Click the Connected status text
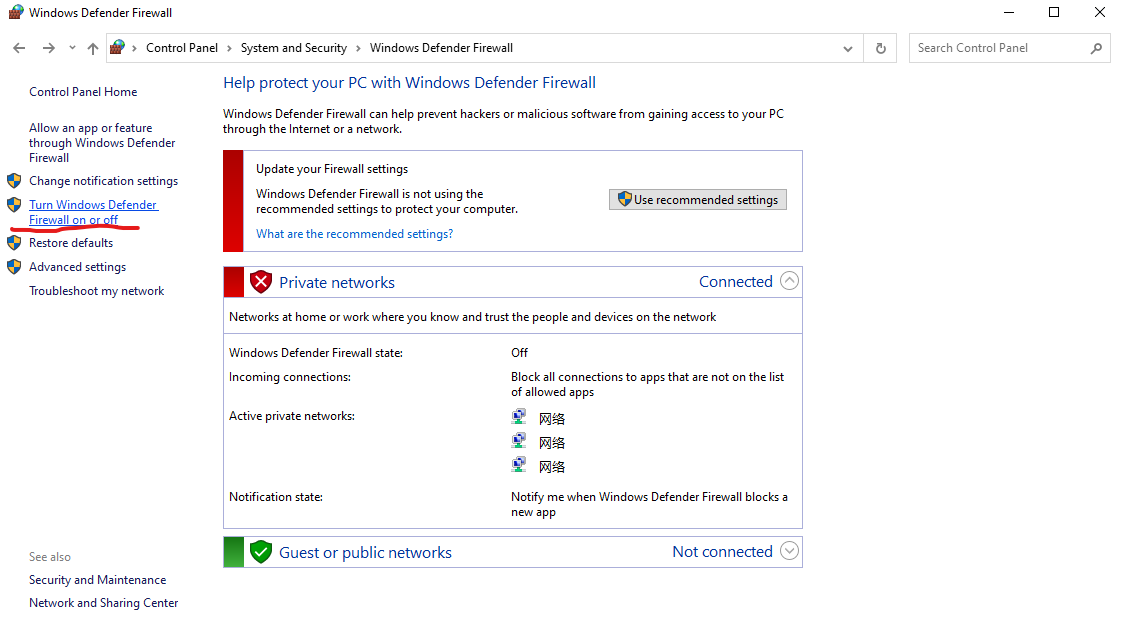The image size is (1122, 626). (x=736, y=282)
